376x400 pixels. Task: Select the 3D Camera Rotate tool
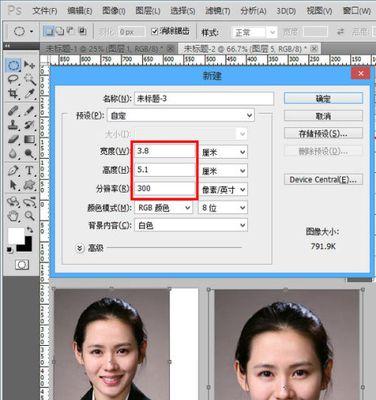tap(30, 202)
